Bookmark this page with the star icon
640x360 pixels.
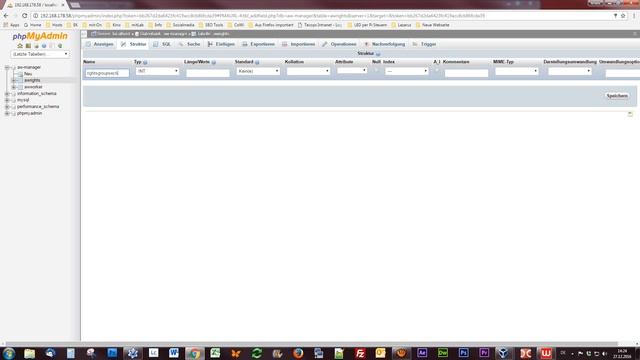pyautogui.click(x=623, y=16)
